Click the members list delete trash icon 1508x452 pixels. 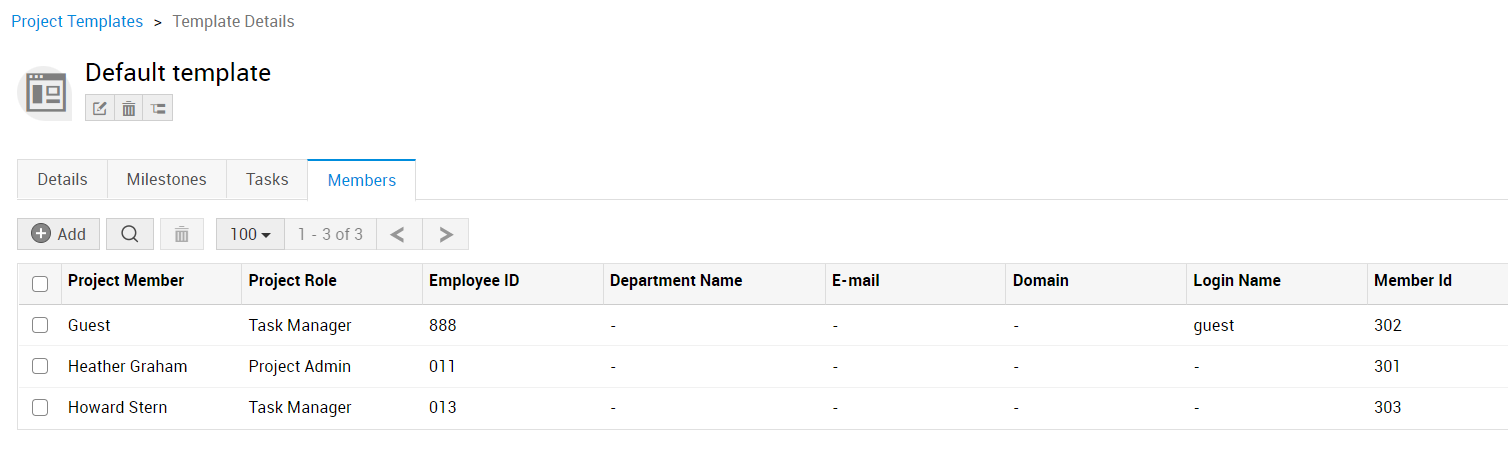pos(182,234)
